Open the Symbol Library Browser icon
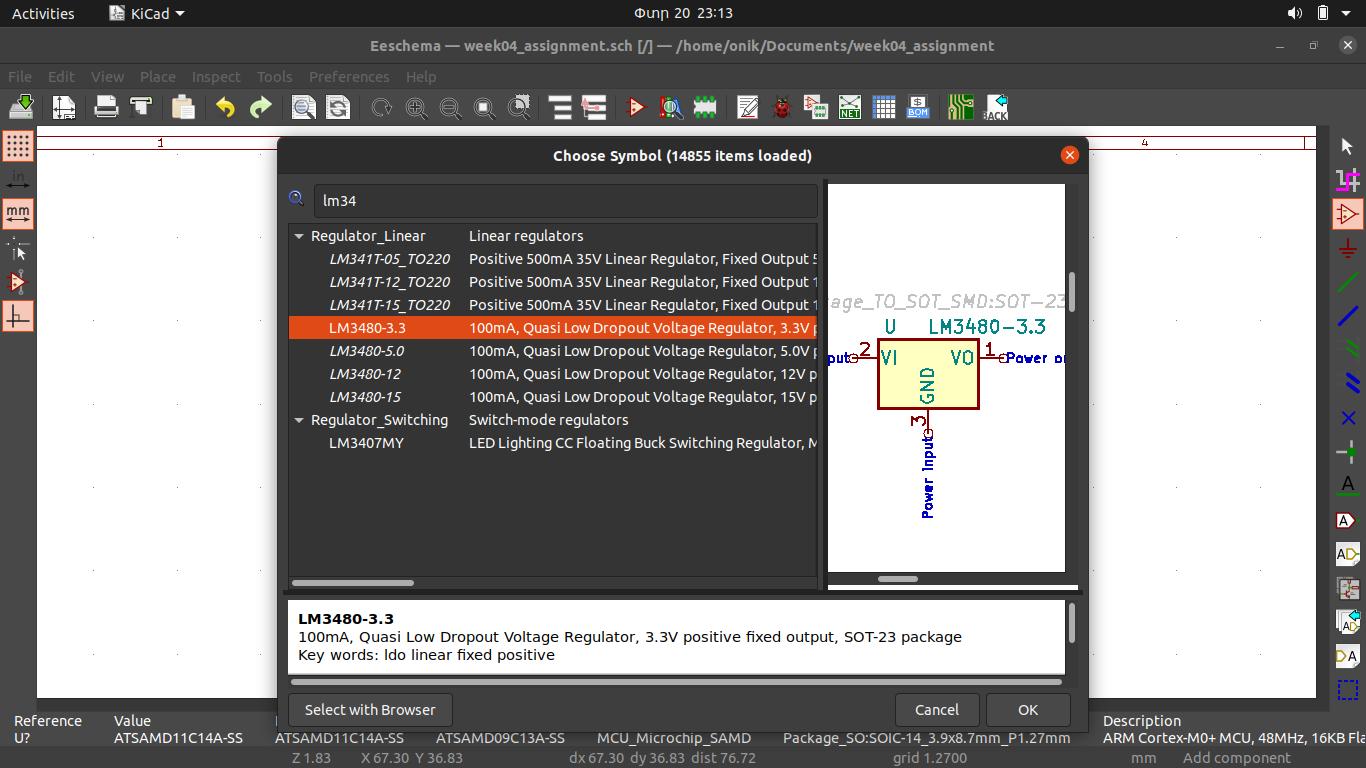The height and width of the screenshot is (768, 1366). coord(670,107)
